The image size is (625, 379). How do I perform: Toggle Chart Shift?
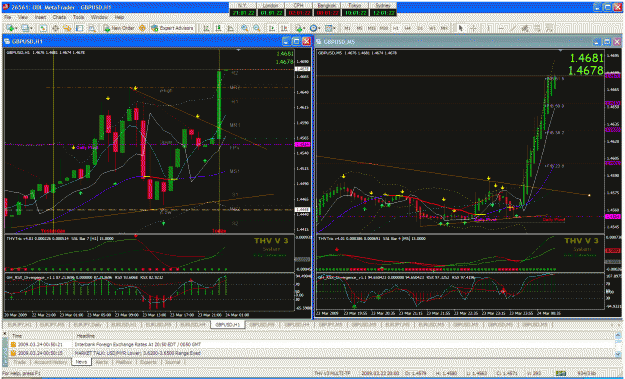[x=284, y=28]
